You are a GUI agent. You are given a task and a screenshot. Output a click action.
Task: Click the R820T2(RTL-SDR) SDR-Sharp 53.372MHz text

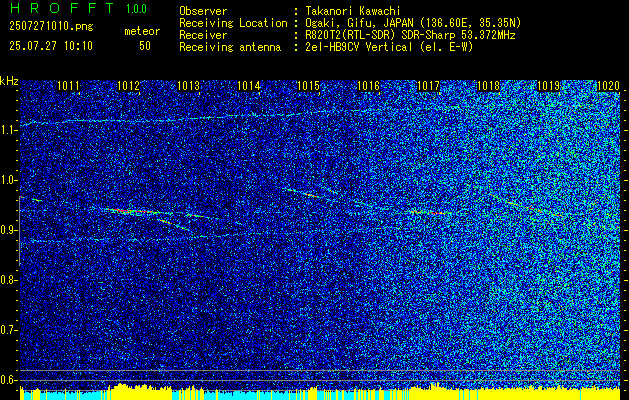[x=410, y=35]
